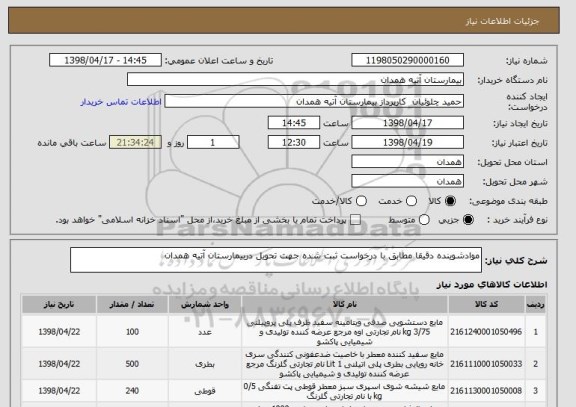Click unit عدد in row 1
The height and width of the screenshot is (407, 576).
click(205, 332)
